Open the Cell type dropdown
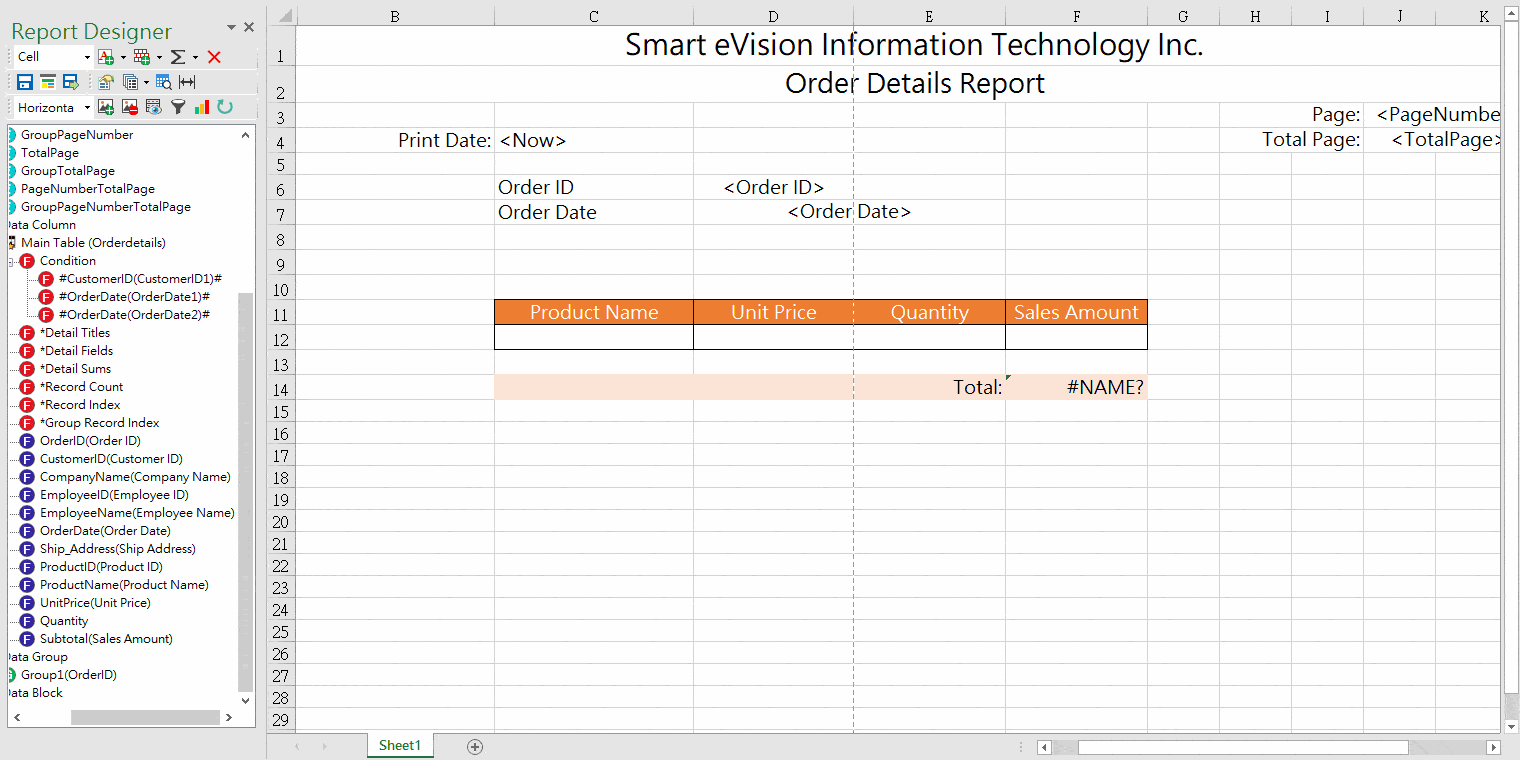Viewport: 1520px width, 760px height. tap(87, 57)
